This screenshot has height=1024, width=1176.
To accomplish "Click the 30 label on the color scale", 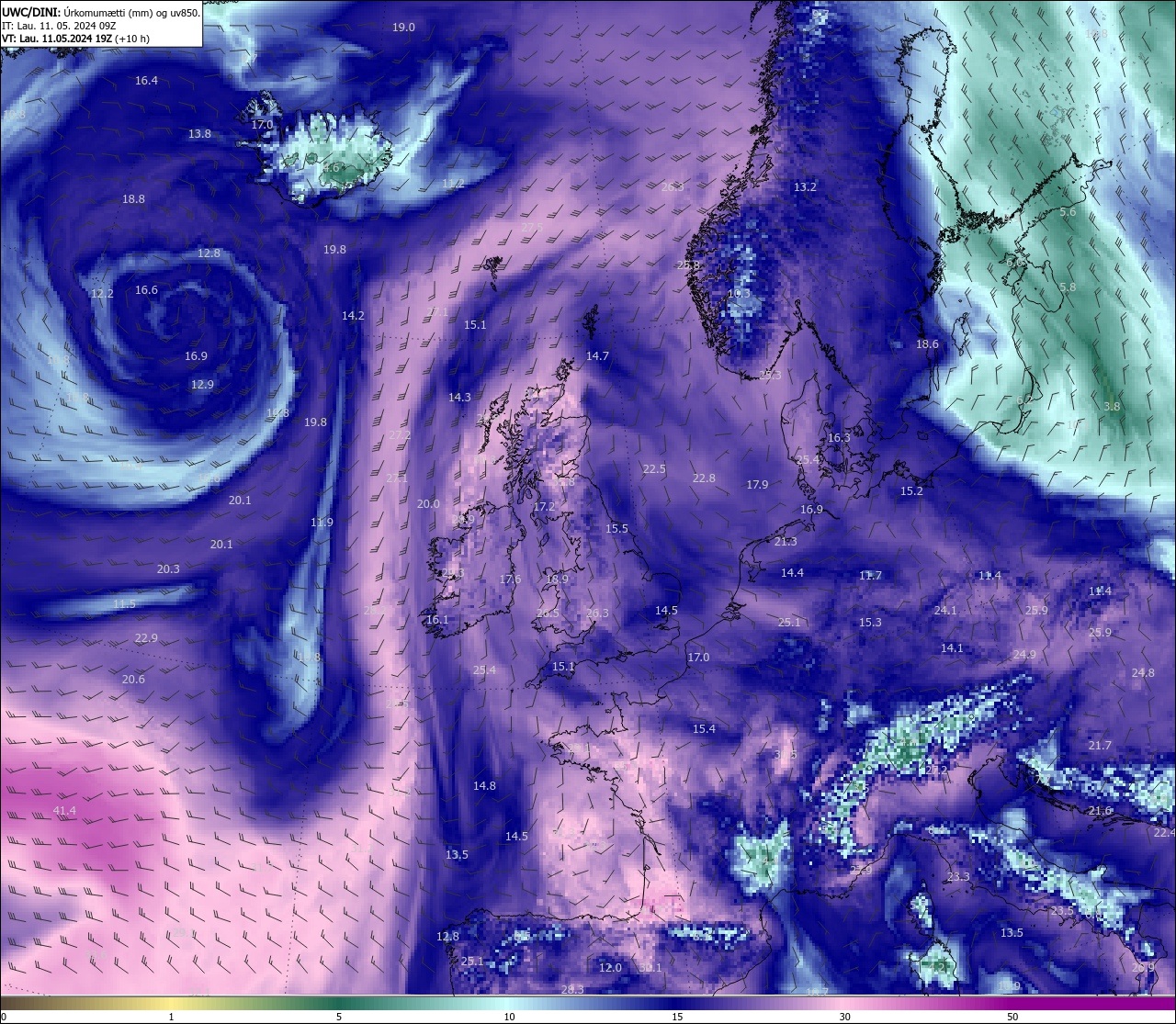I will click(x=844, y=1017).
